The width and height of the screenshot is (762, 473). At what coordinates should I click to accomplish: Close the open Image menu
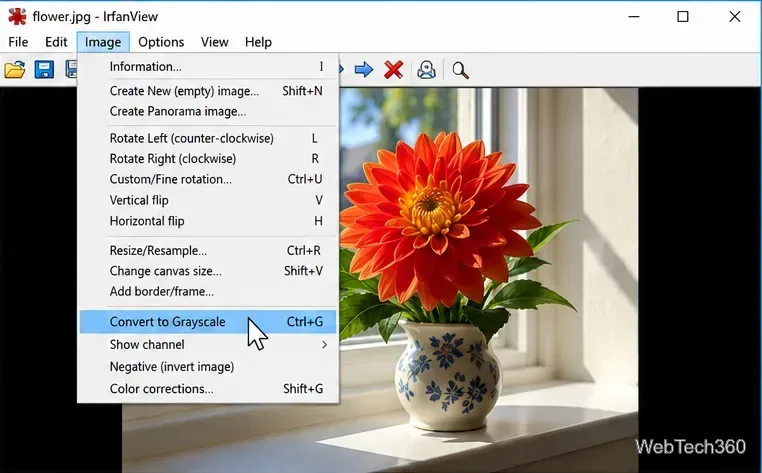click(x=103, y=42)
